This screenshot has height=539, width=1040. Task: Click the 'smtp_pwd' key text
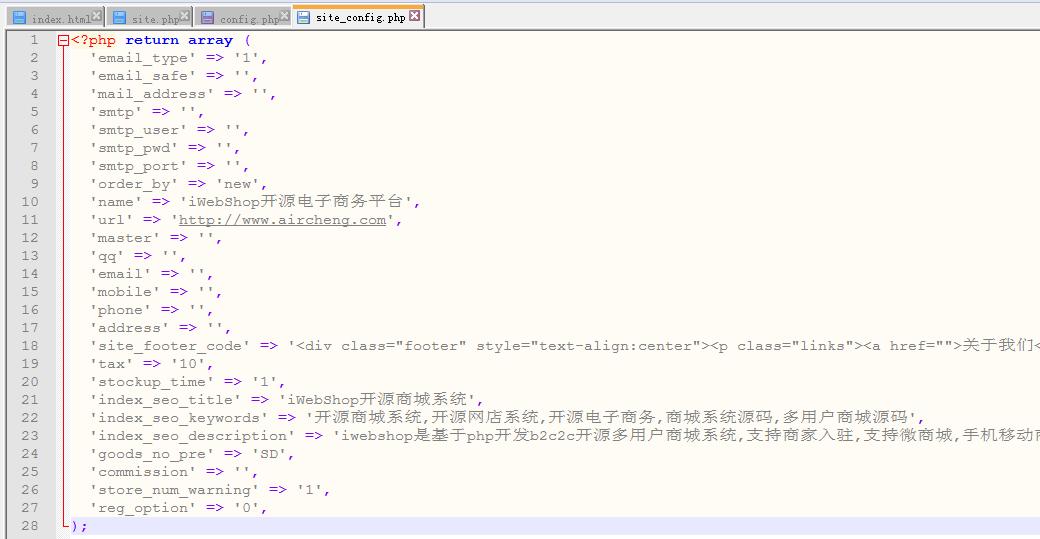pyautogui.click(x=133, y=148)
